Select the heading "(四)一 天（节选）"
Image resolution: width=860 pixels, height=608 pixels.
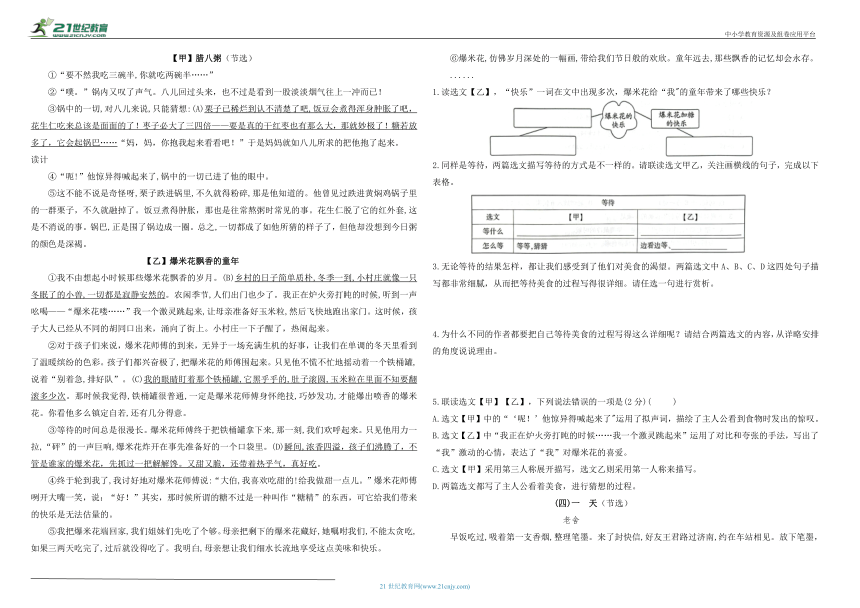[591, 503]
